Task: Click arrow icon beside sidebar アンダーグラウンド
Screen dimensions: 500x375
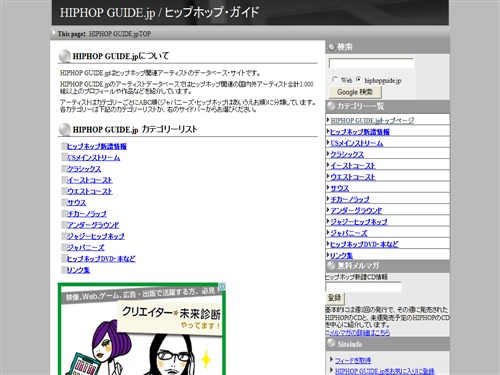Action: (x=328, y=210)
